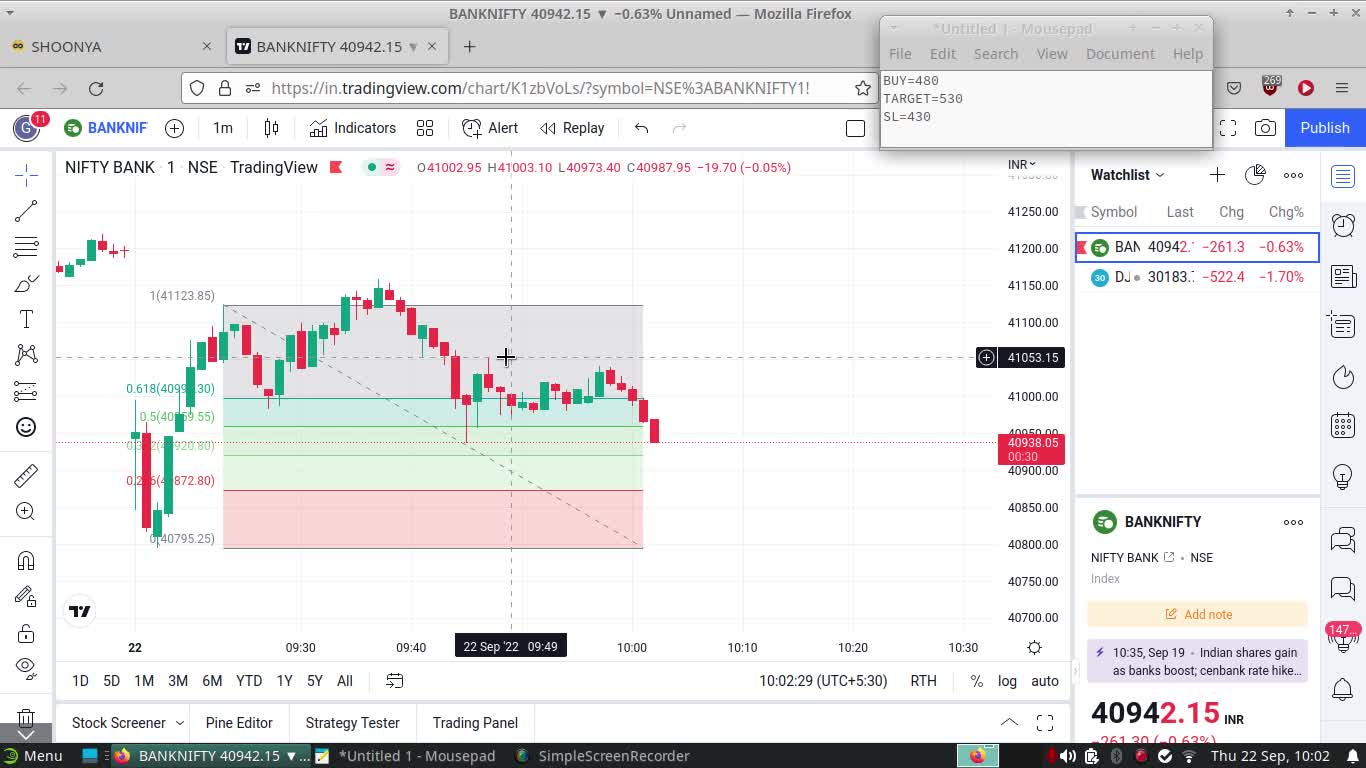This screenshot has height=768, width=1366.
Task: Set chart range to 1D
Action: (80, 681)
